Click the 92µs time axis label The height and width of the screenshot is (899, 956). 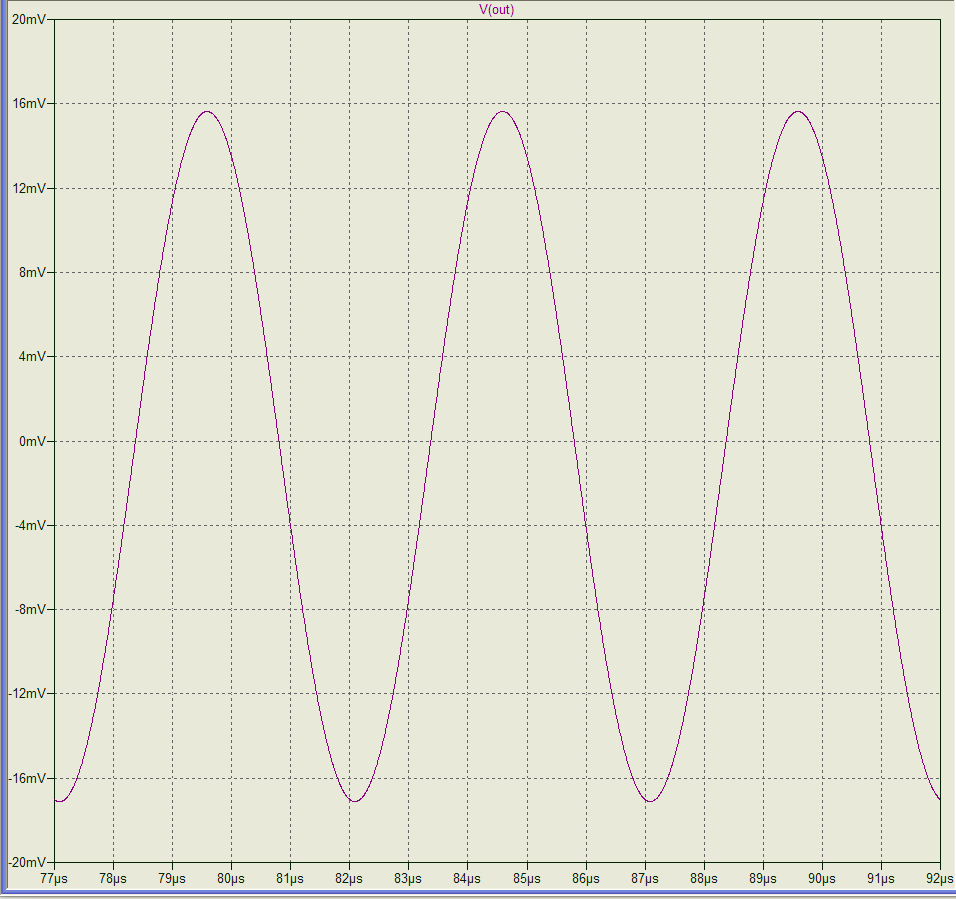pyautogui.click(x=940, y=879)
